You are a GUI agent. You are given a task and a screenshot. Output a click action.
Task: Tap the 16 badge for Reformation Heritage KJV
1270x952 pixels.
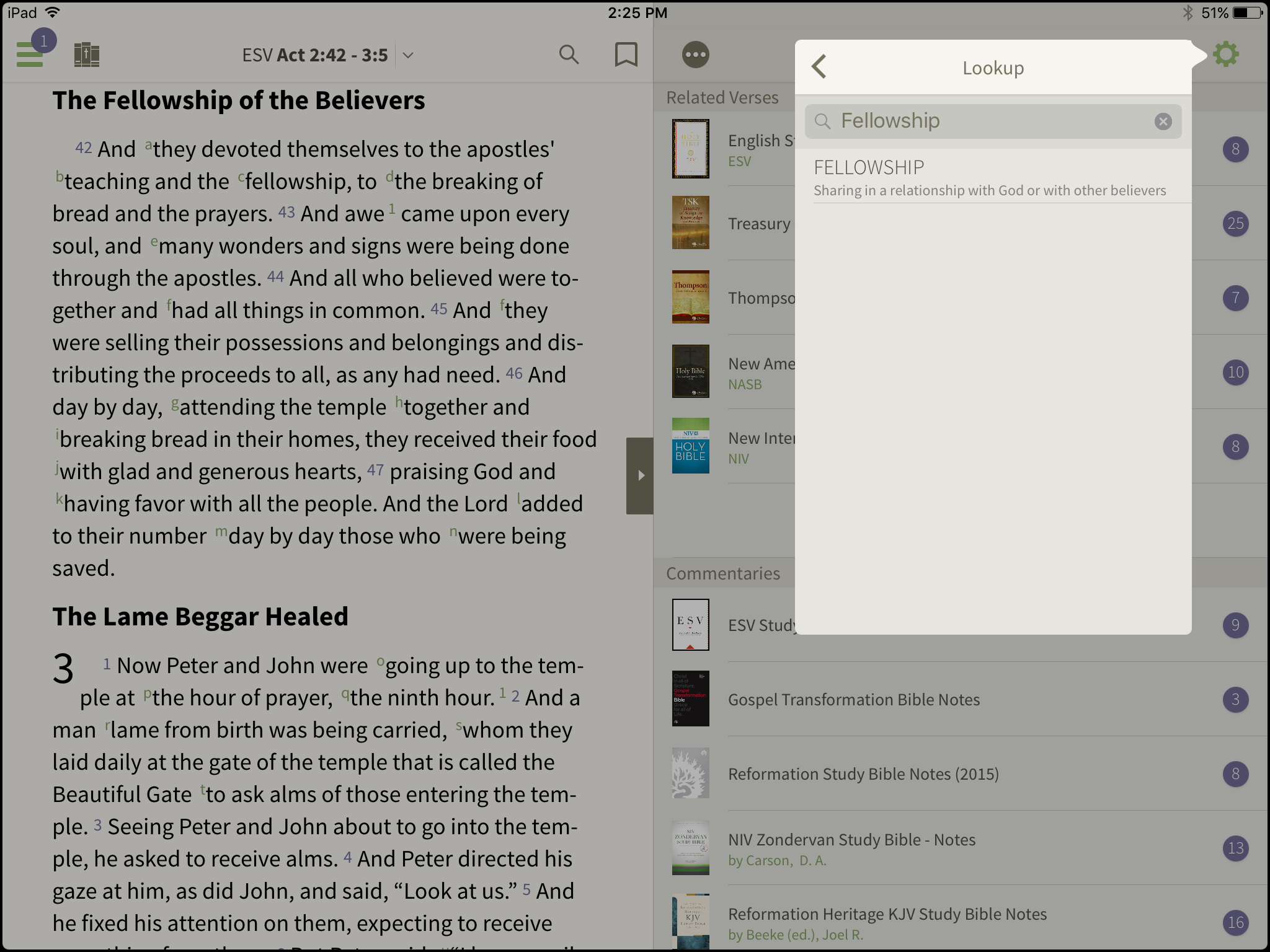click(x=1235, y=922)
